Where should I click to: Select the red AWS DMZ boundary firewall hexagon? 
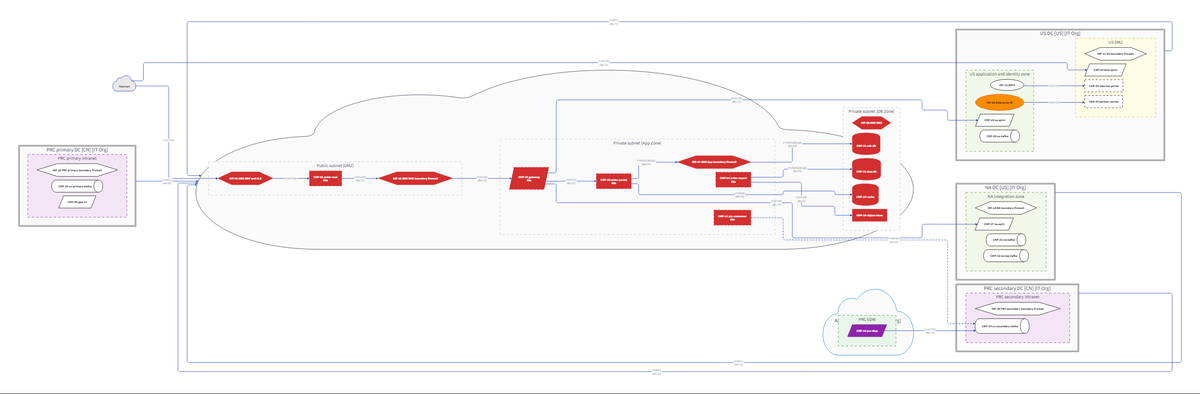point(414,178)
